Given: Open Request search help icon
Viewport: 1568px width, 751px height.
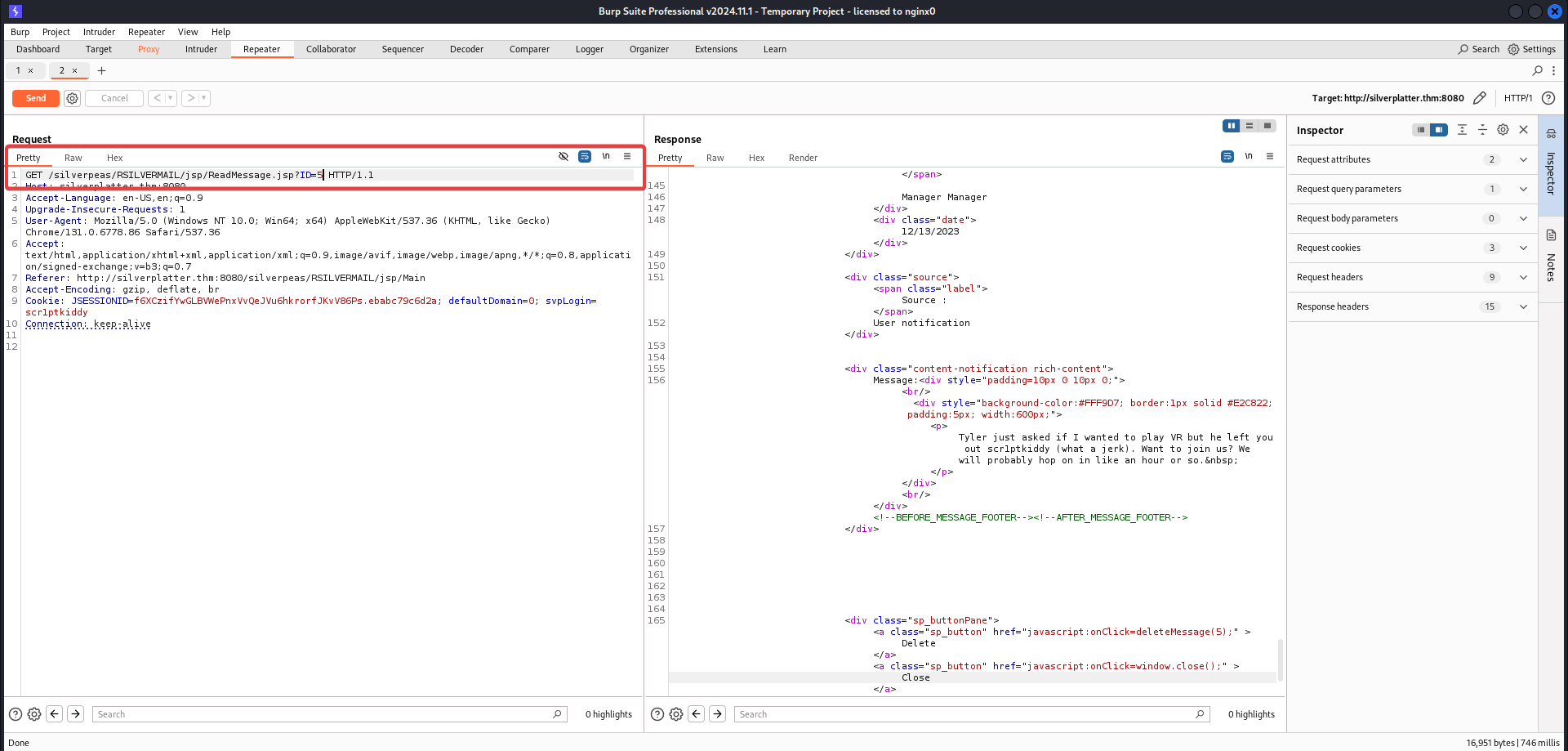Looking at the screenshot, I should point(16,714).
